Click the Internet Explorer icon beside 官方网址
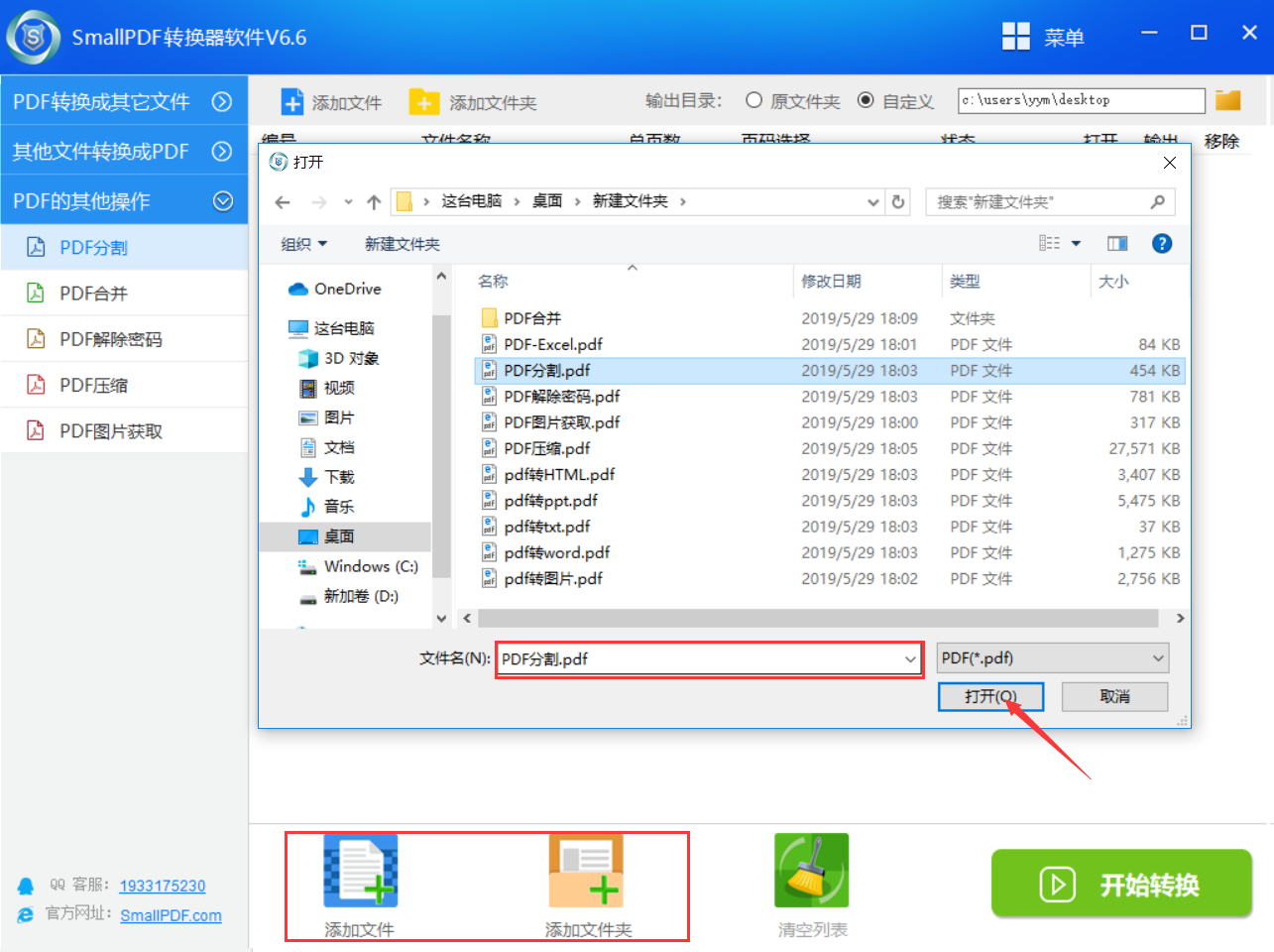The image size is (1274, 952). pos(26,914)
